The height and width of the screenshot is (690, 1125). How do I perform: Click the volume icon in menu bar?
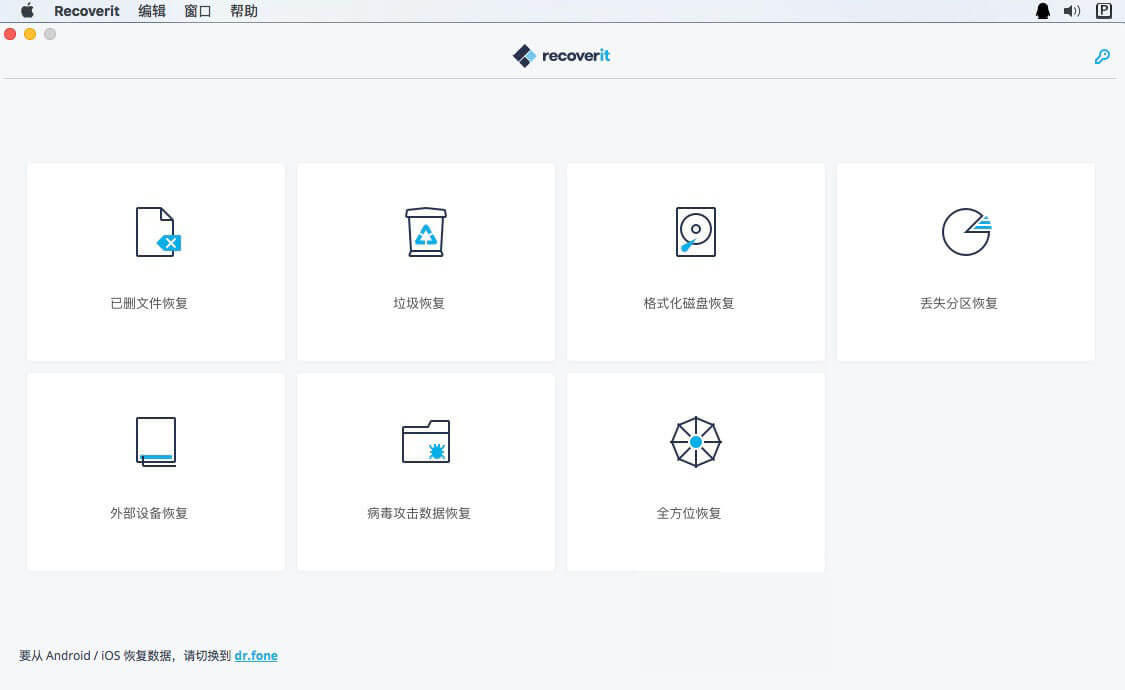[1072, 11]
